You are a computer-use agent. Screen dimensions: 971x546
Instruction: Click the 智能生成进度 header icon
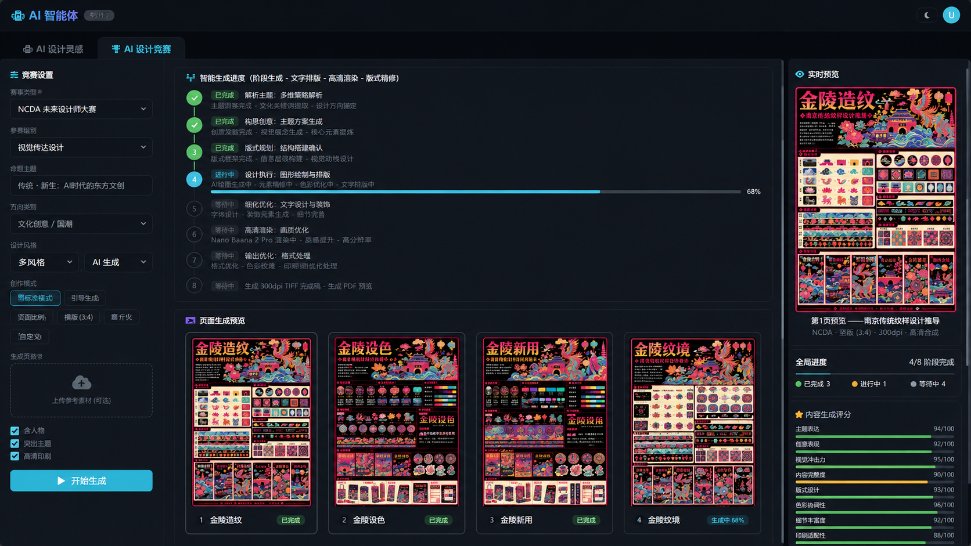pos(190,78)
